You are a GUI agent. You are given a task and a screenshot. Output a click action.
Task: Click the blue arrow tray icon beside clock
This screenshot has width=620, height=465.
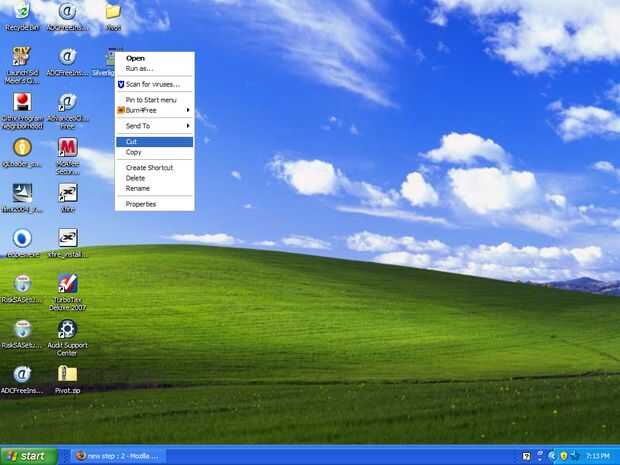point(575,456)
